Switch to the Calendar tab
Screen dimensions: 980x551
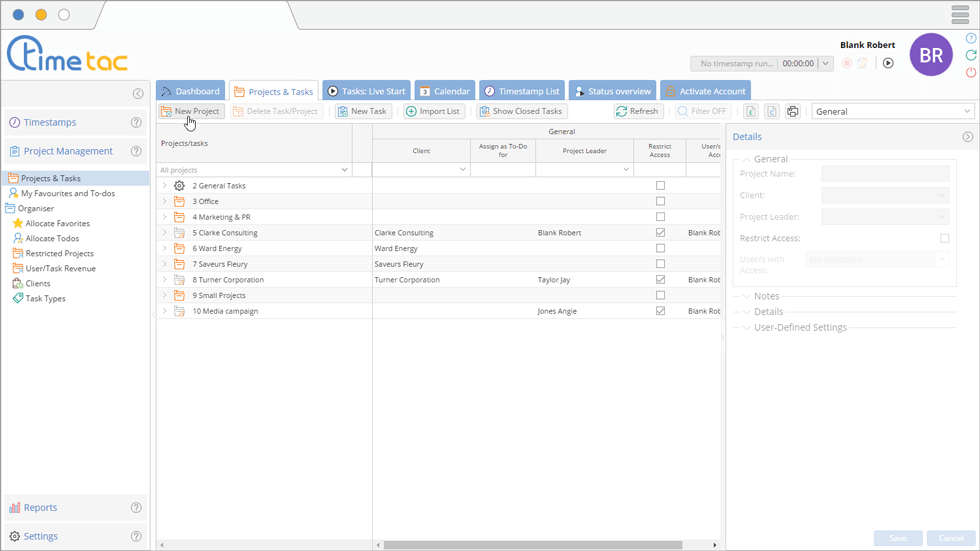(444, 91)
